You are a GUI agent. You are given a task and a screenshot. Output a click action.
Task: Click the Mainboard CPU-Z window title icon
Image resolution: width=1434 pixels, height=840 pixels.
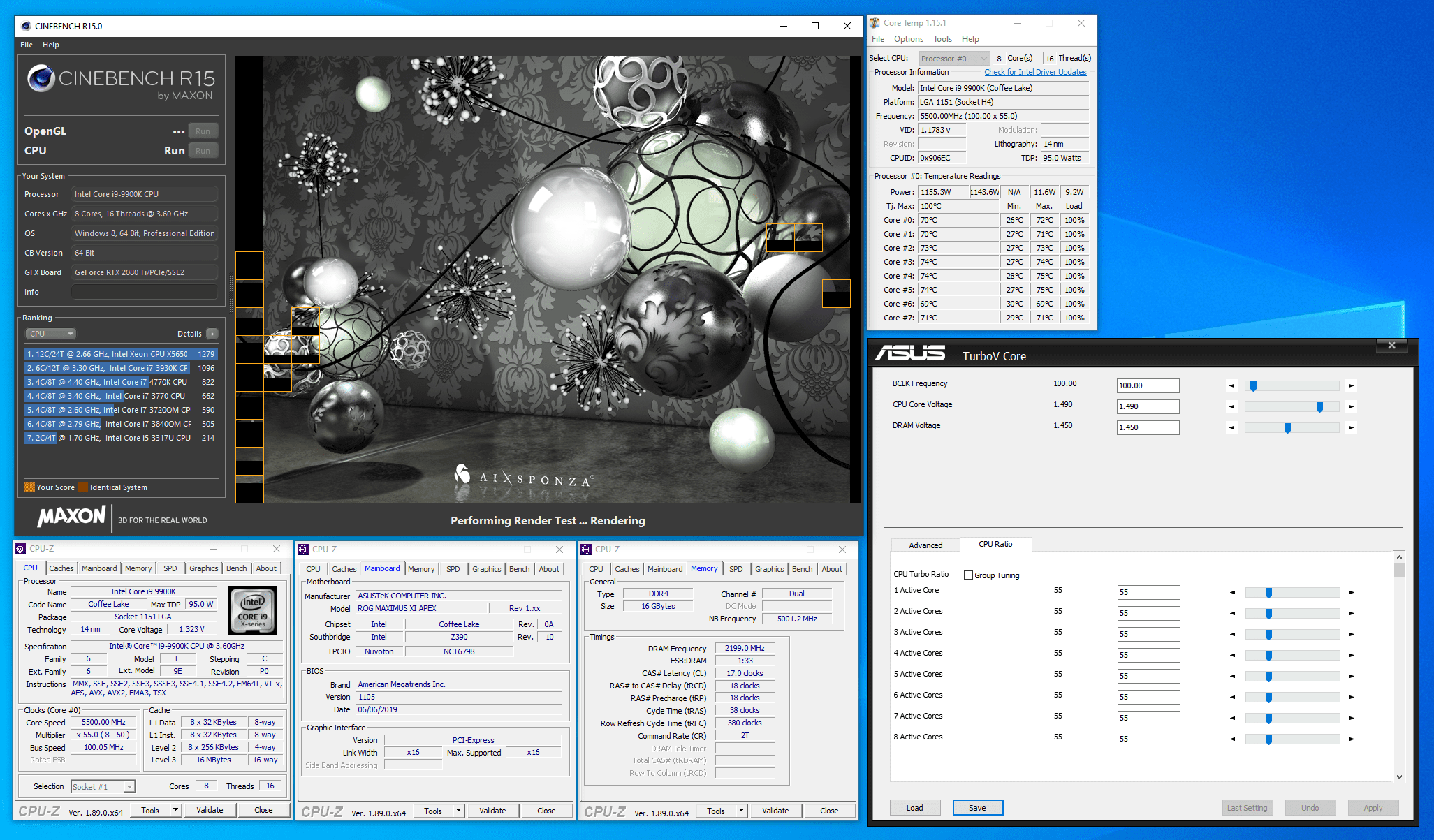coord(304,550)
